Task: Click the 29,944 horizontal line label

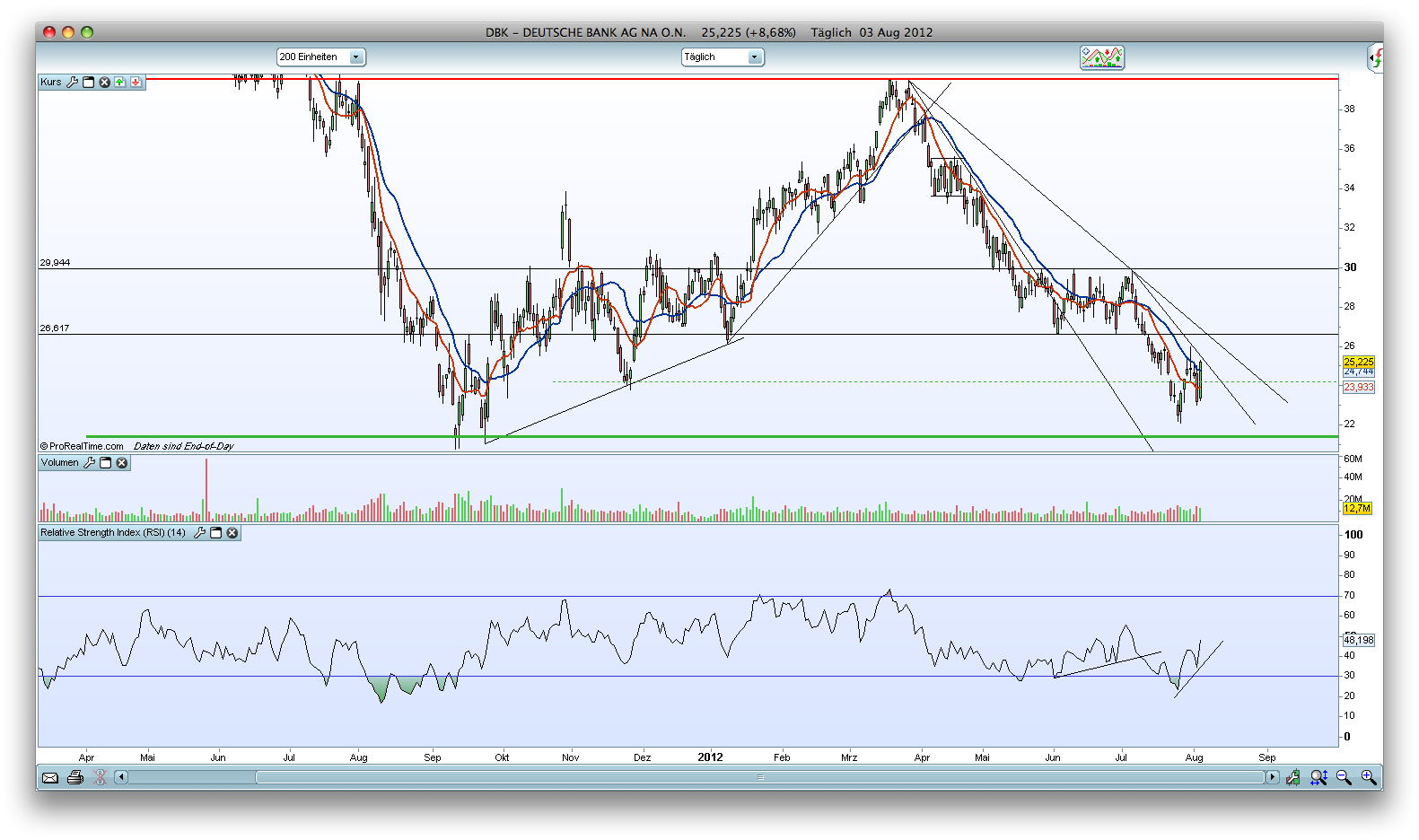Action: [x=55, y=263]
